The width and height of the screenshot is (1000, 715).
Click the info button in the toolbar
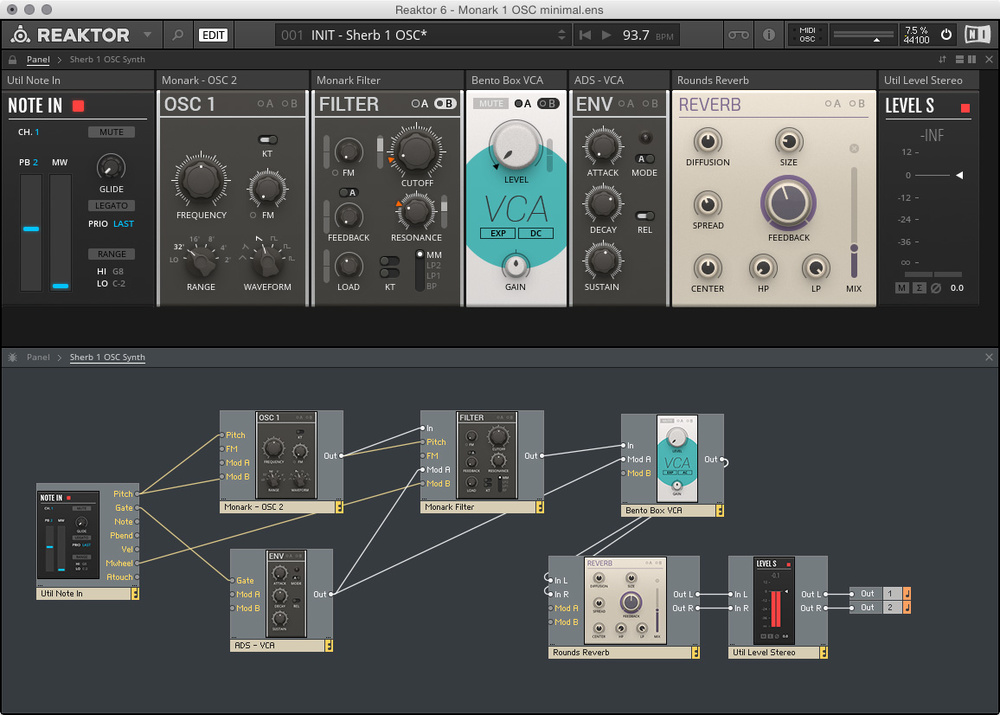(769, 35)
